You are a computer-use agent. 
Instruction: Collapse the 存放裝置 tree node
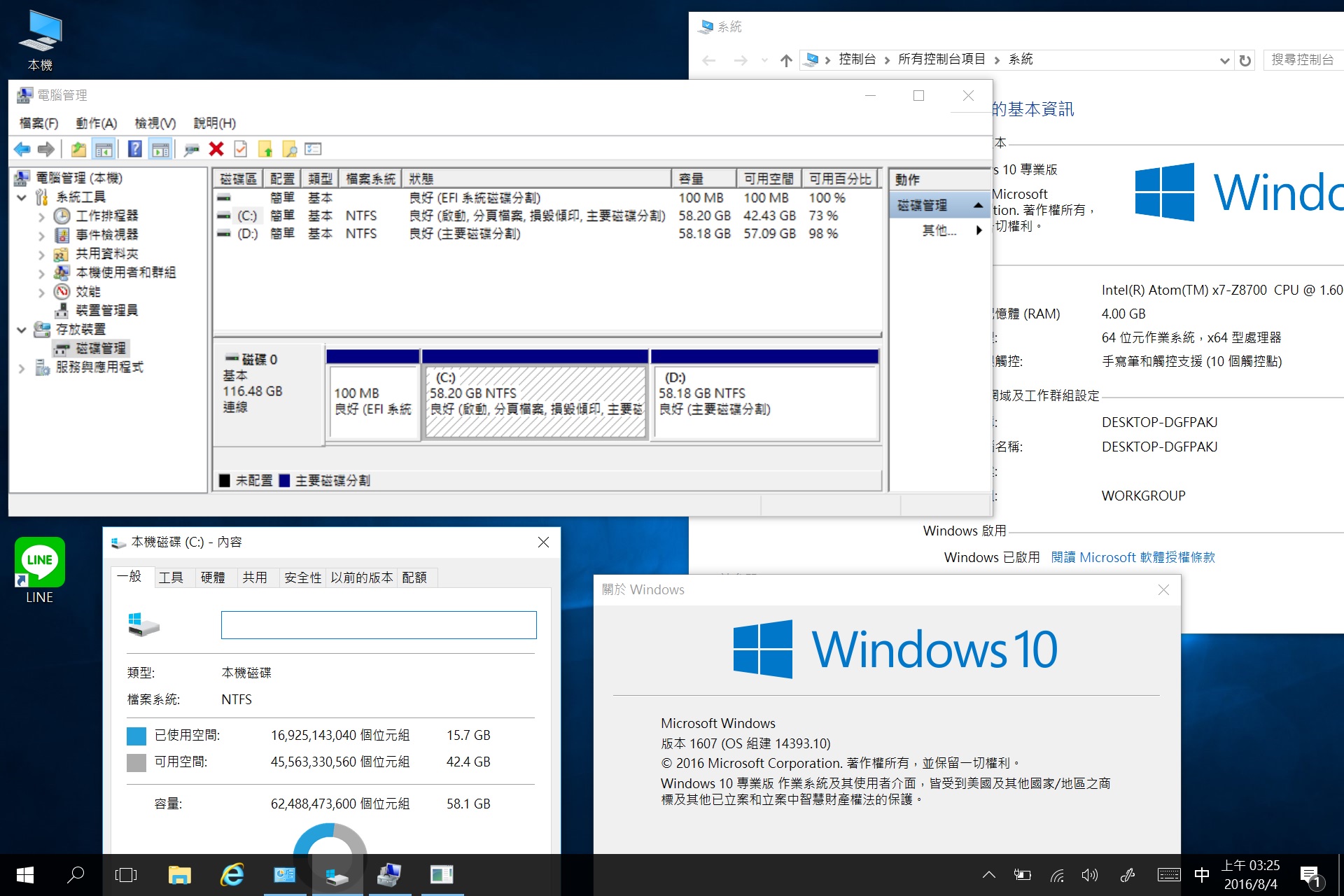click(x=22, y=330)
